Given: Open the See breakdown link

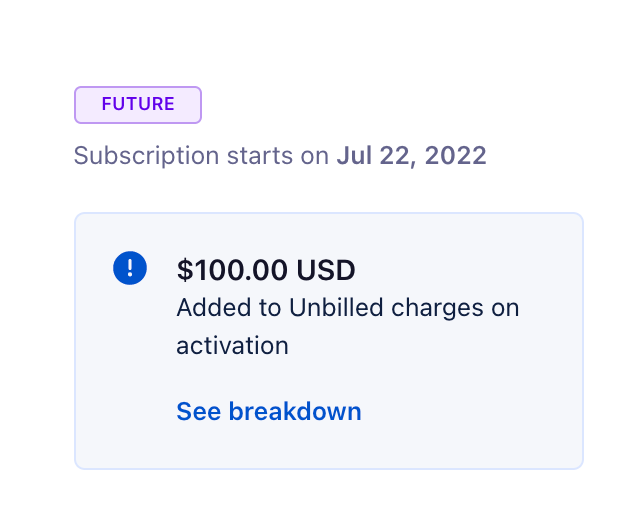Looking at the screenshot, I should (269, 411).
